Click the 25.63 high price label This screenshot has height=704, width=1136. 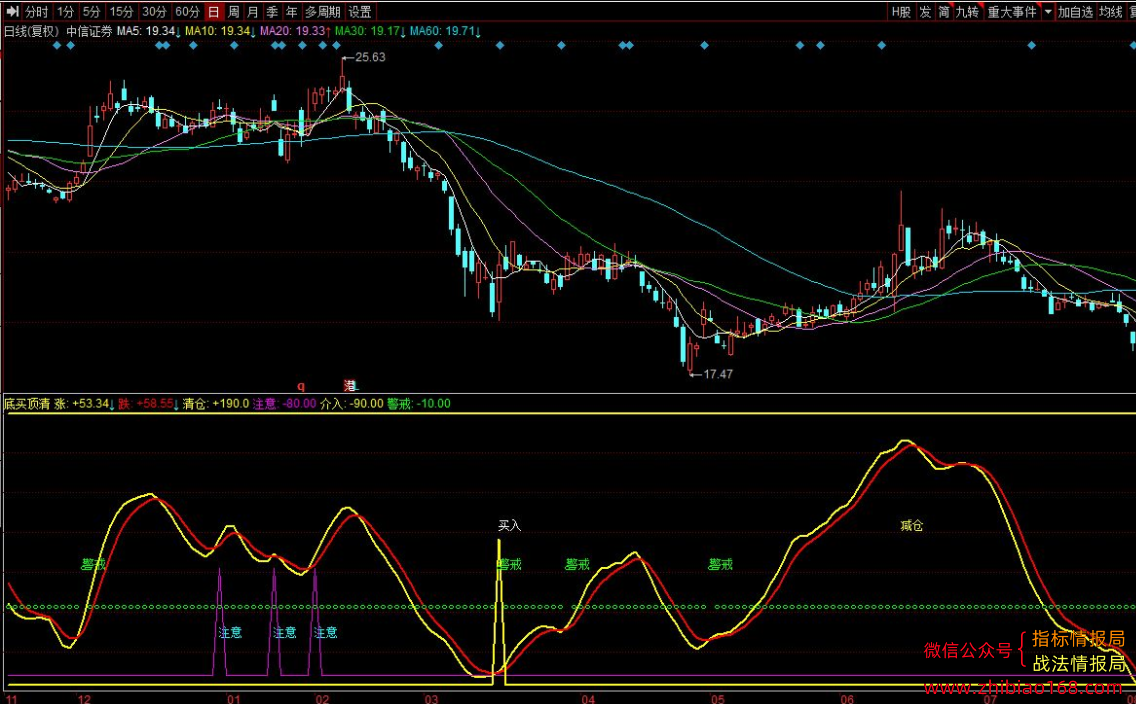click(x=370, y=57)
